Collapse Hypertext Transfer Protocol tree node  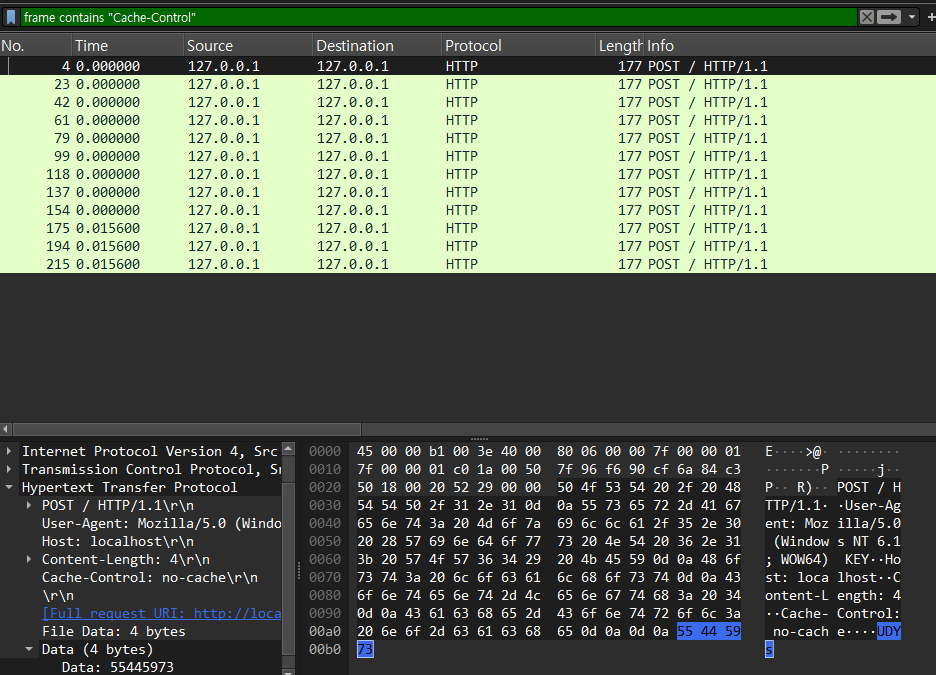tap(9, 487)
